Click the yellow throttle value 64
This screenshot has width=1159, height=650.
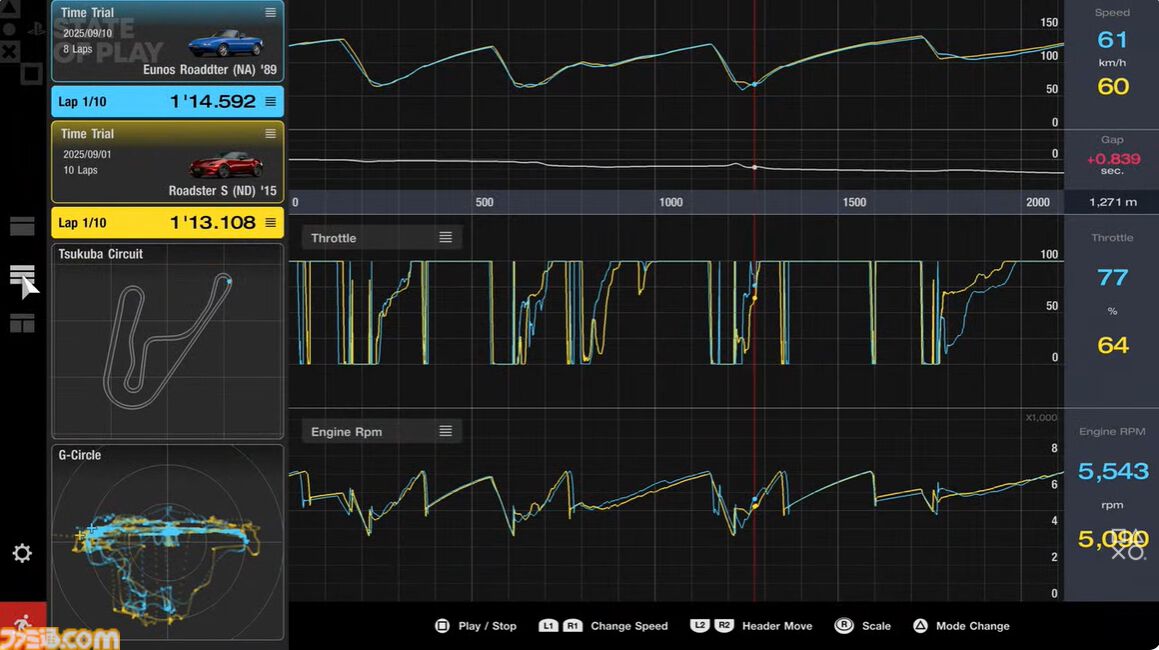tap(1112, 345)
